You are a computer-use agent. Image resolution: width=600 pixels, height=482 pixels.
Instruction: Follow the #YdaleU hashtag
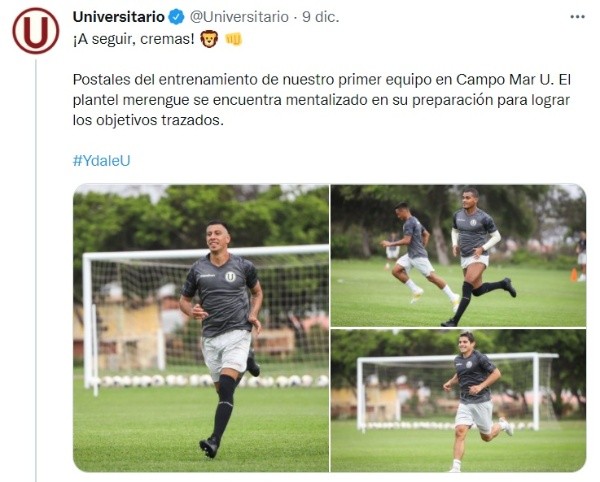tap(101, 161)
